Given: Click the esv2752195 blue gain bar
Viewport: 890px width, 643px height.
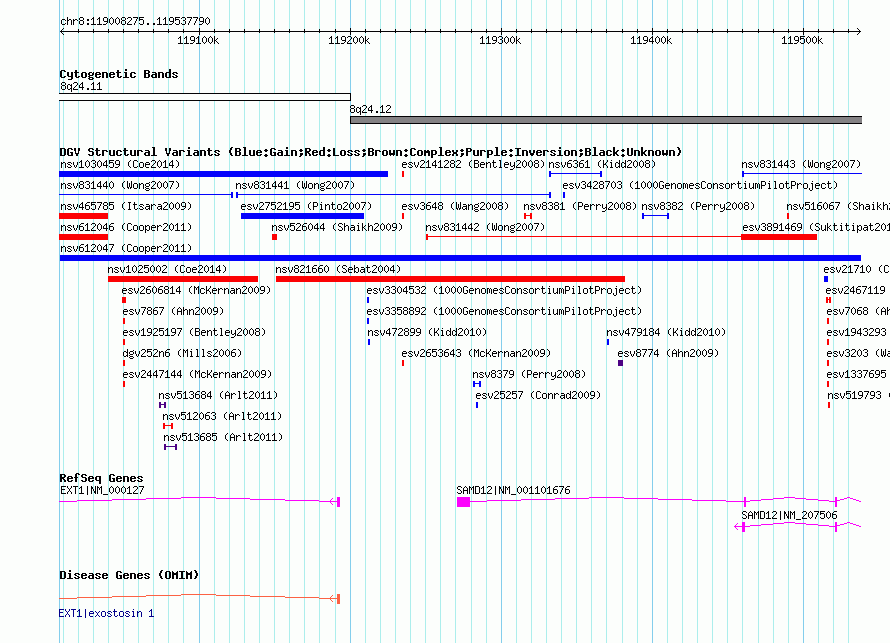Looking at the screenshot, I should coord(303,216).
